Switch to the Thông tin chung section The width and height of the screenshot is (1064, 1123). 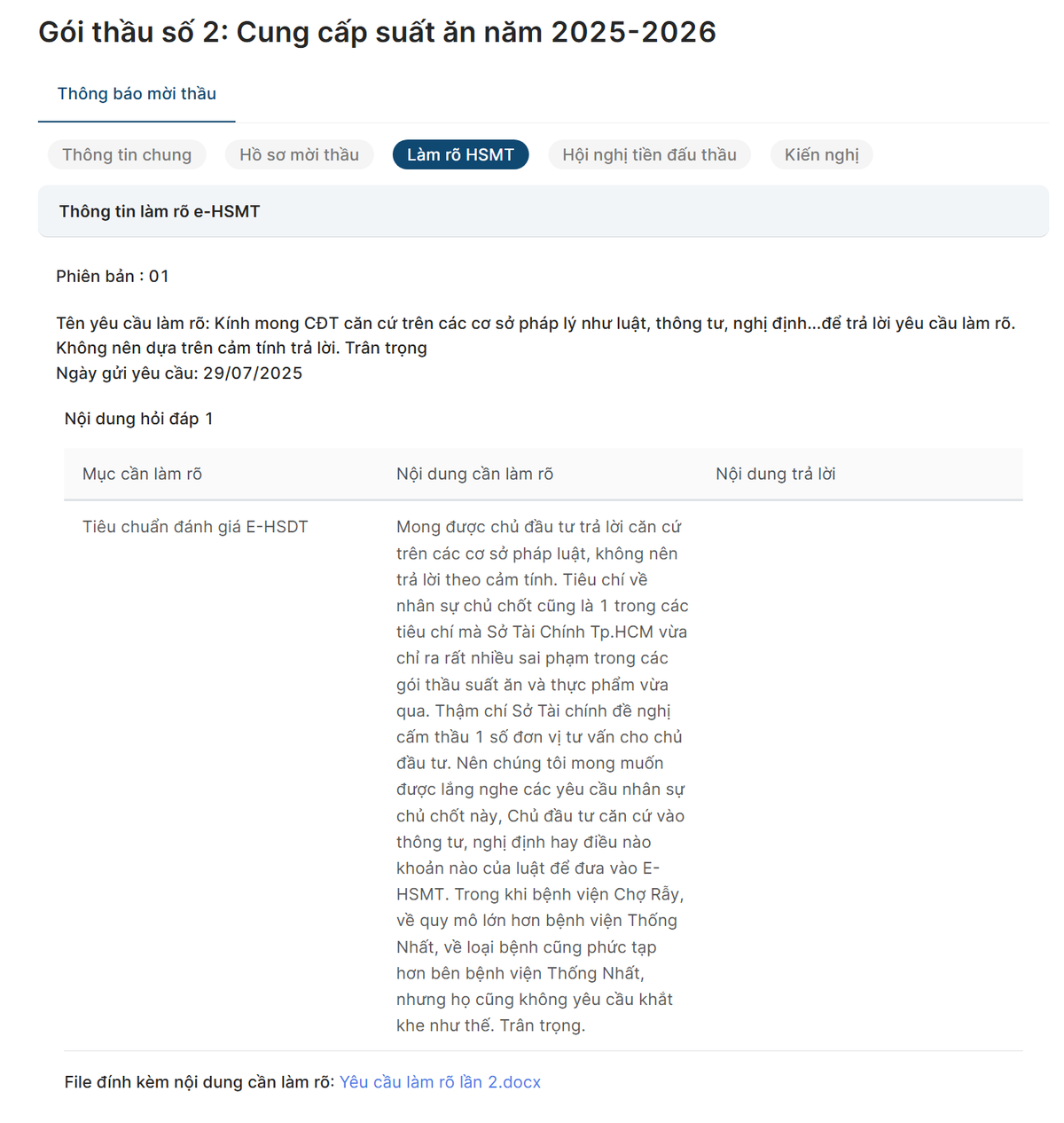tap(127, 155)
